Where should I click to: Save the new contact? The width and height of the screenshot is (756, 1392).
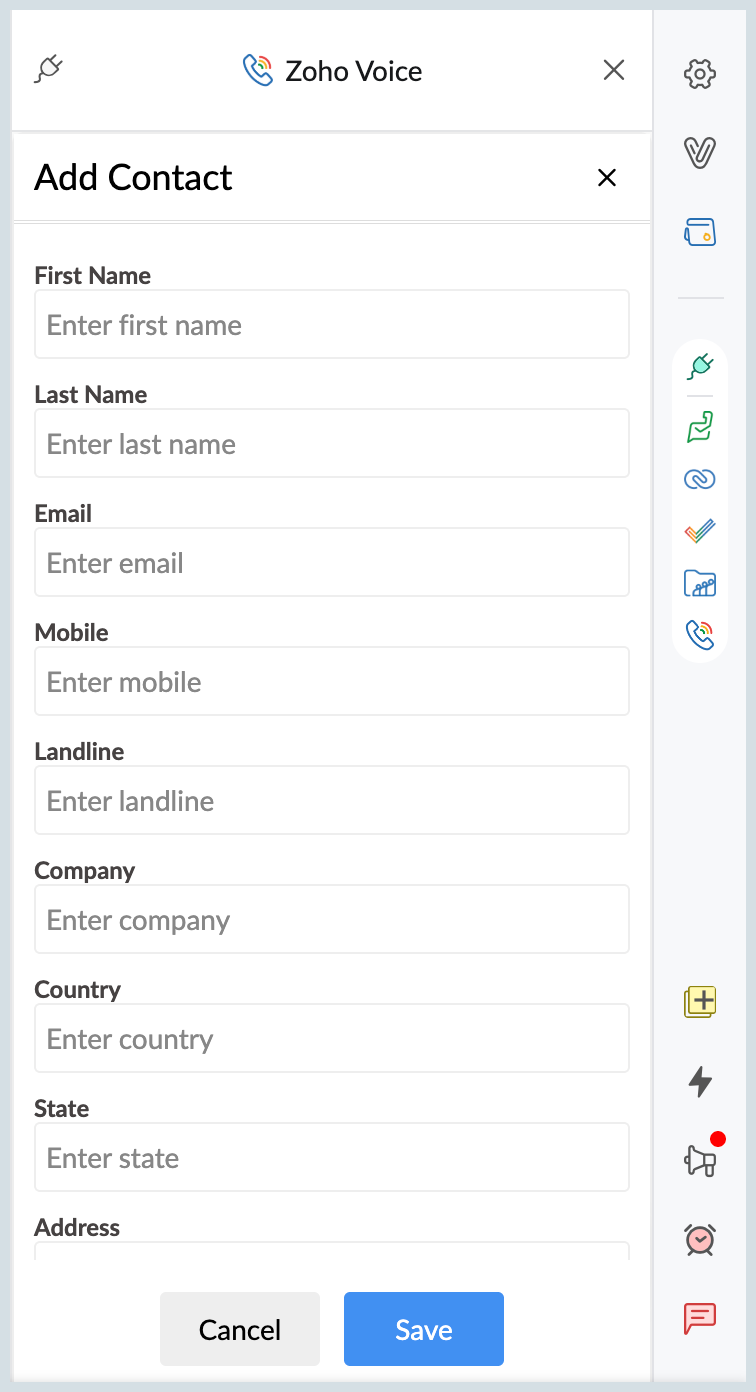point(424,1329)
